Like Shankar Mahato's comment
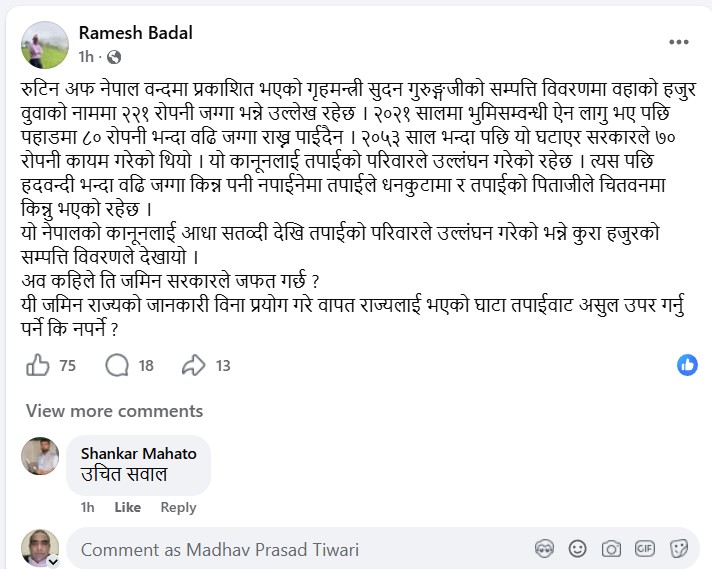The width and height of the screenshot is (712, 569). pyautogui.click(x=127, y=507)
